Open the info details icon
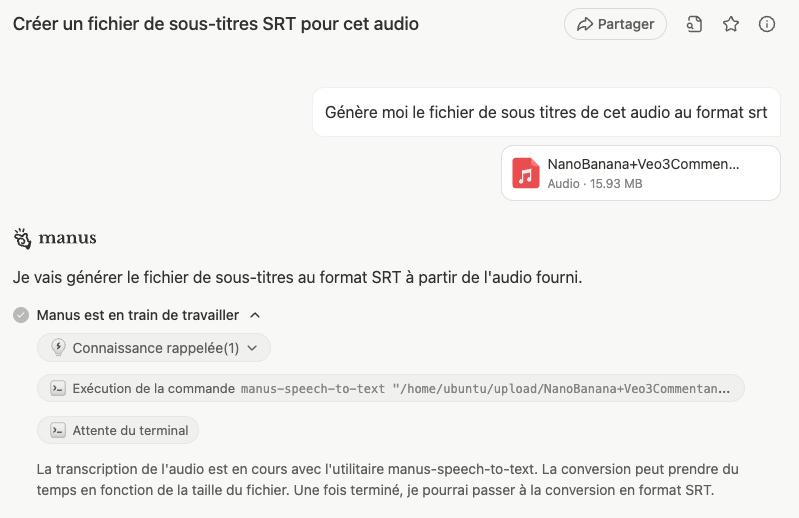The height and width of the screenshot is (518, 799). tap(767, 24)
